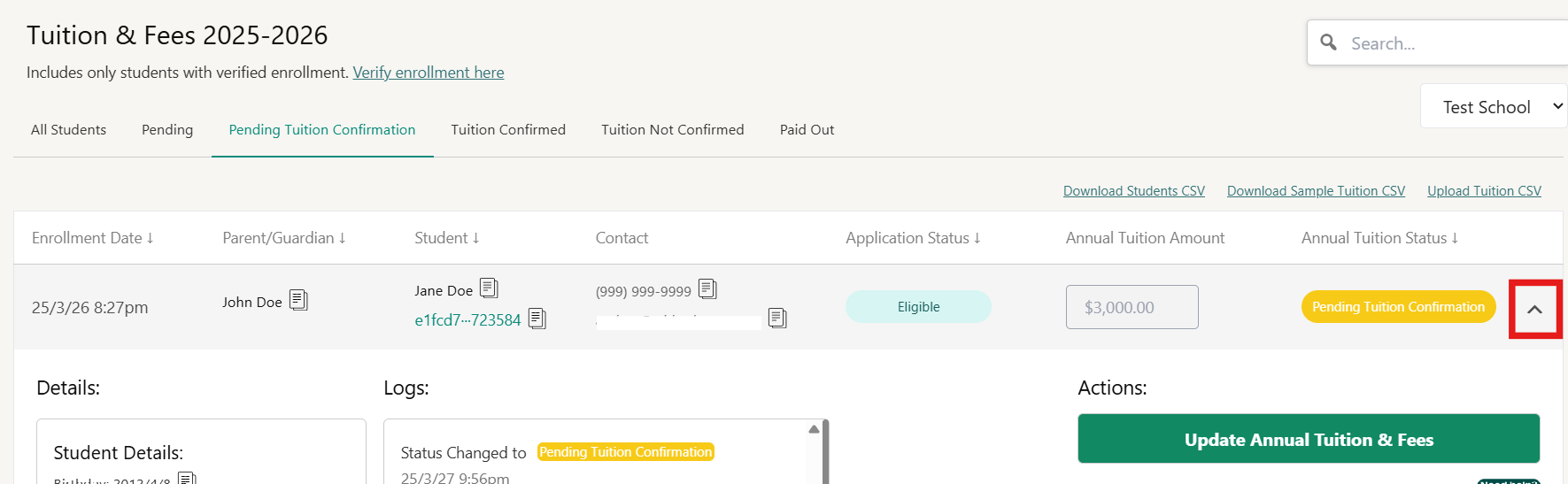
Task: Switch to the Tuition Confirmed tab
Action: (x=508, y=130)
